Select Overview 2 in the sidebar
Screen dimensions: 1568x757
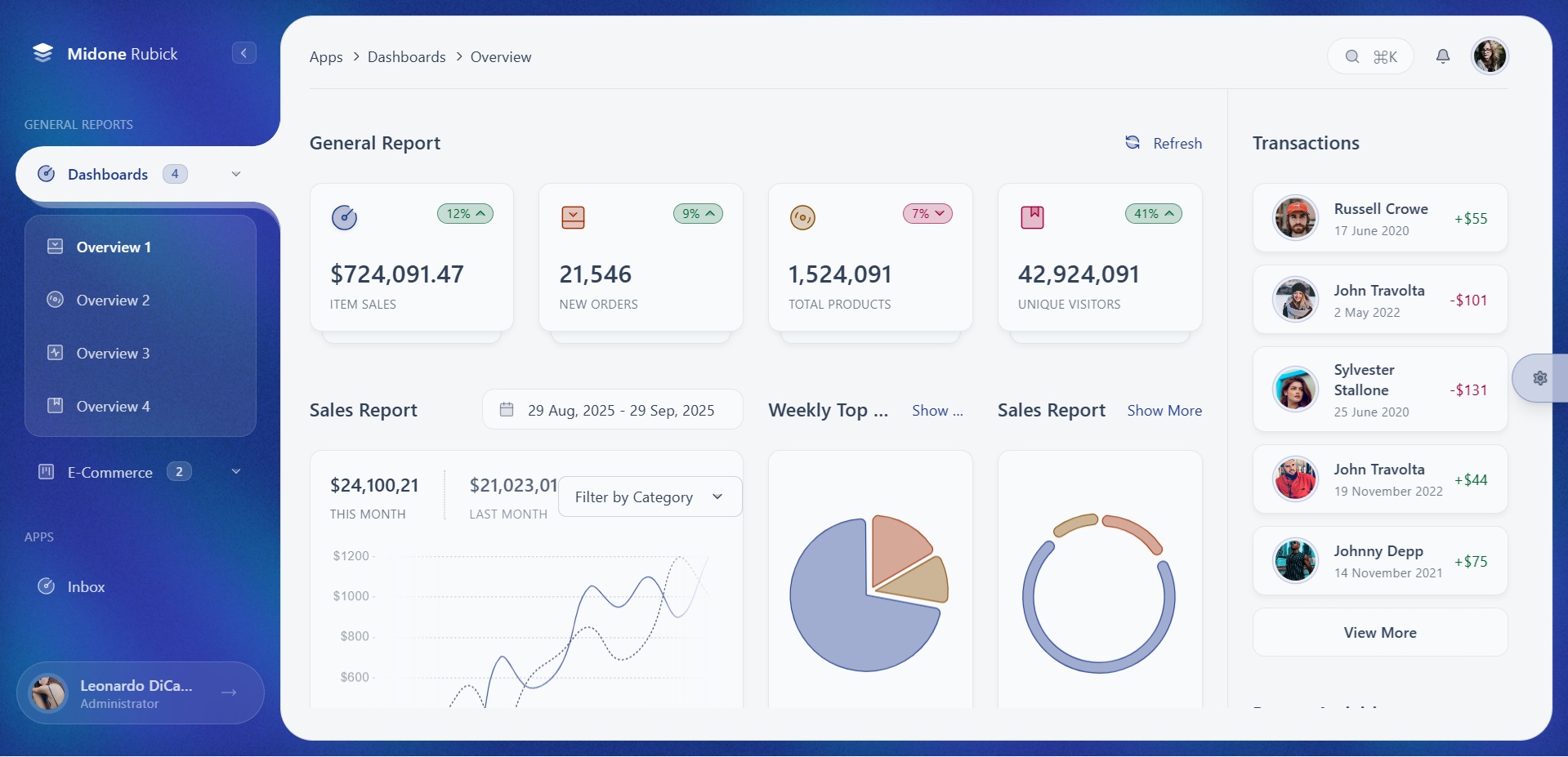click(x=113, y=301)
